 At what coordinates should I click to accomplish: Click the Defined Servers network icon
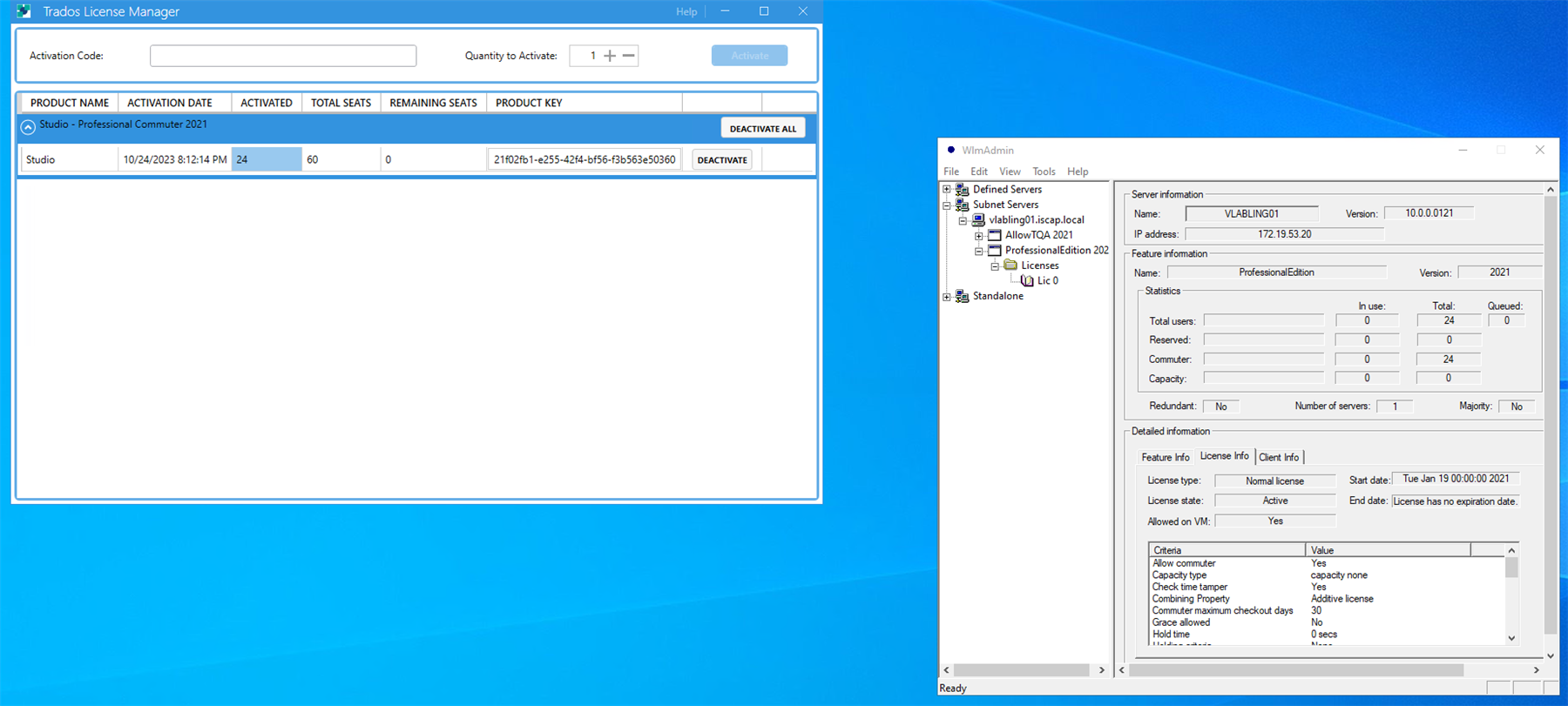click(963, 189)
